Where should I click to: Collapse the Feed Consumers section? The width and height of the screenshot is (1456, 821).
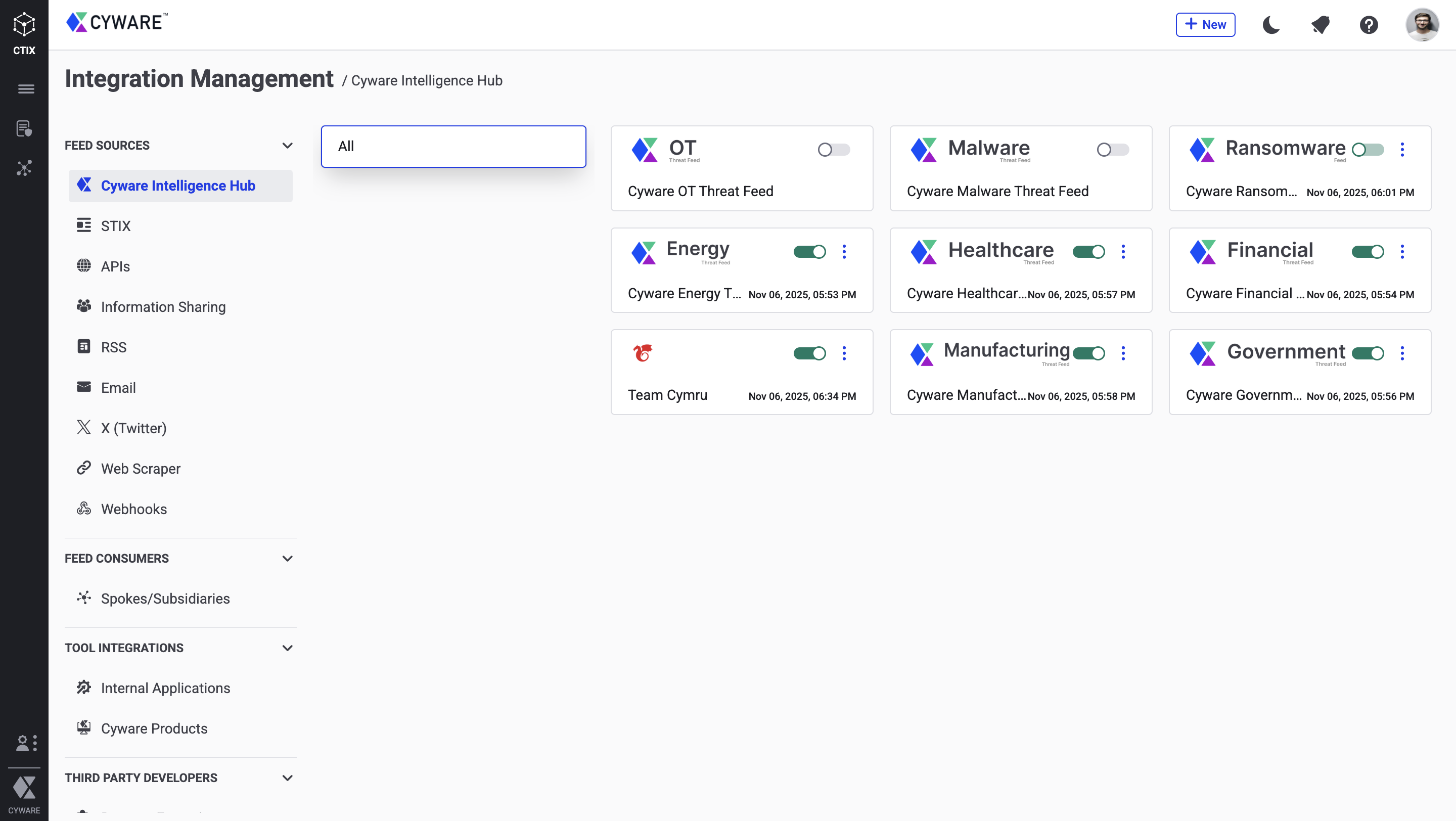287,558
